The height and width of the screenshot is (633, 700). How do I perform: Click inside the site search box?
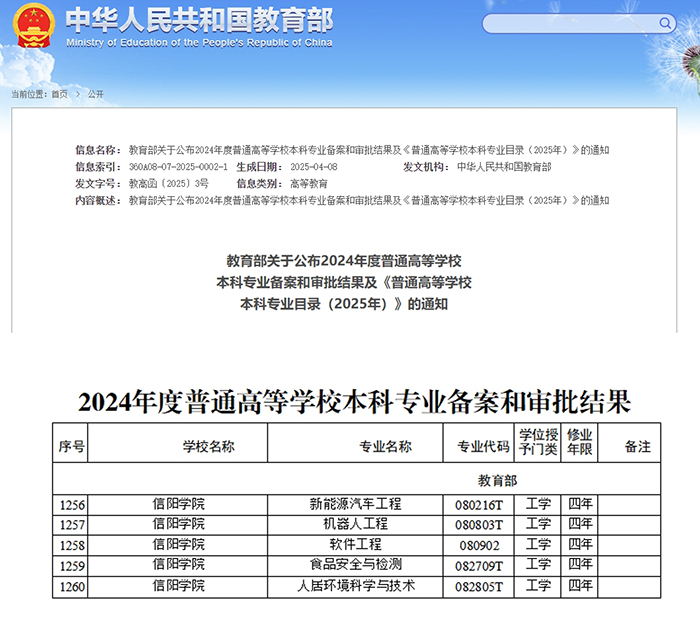pos(570,23)
